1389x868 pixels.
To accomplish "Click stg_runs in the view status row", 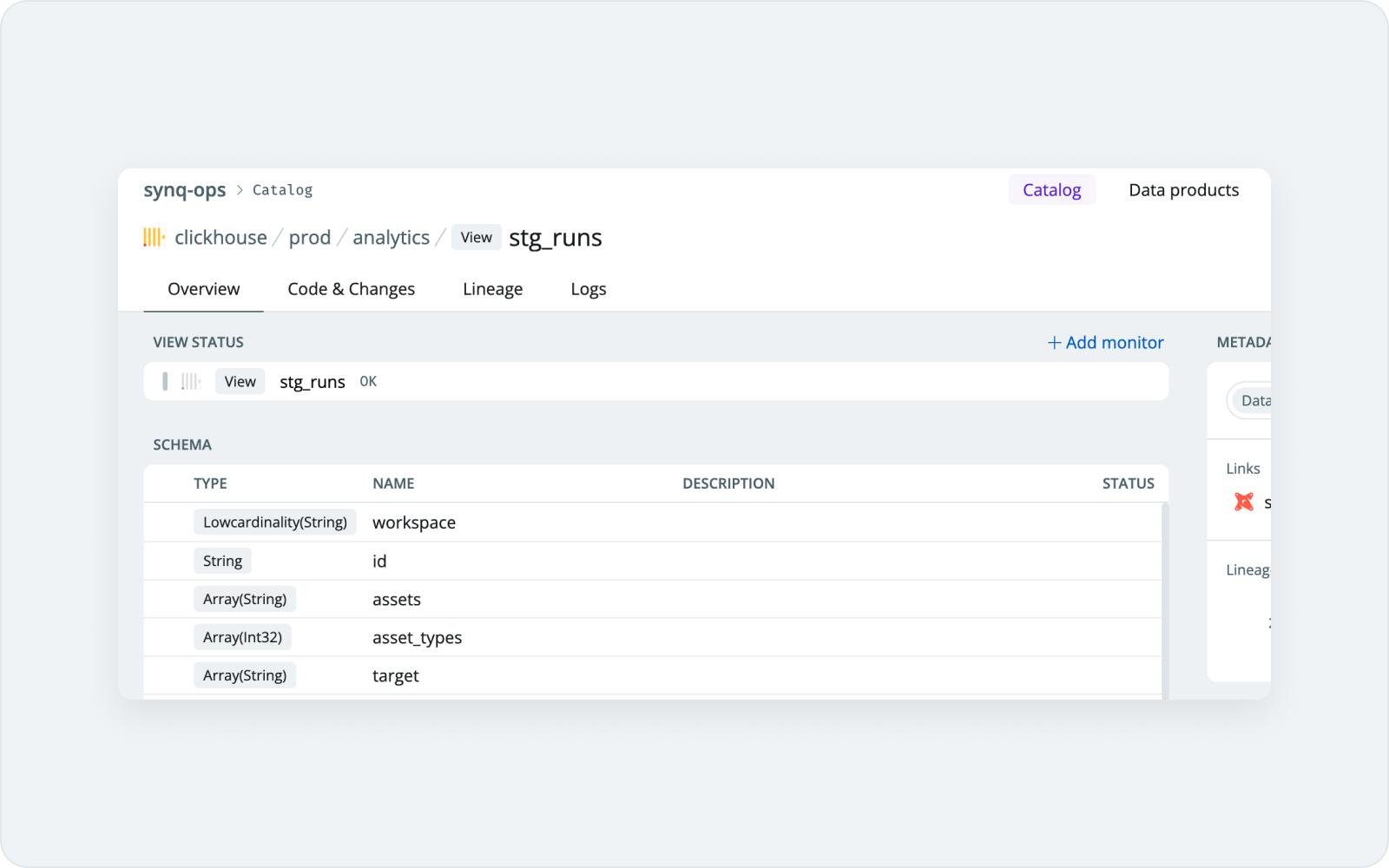I will [x=313, y=382].
